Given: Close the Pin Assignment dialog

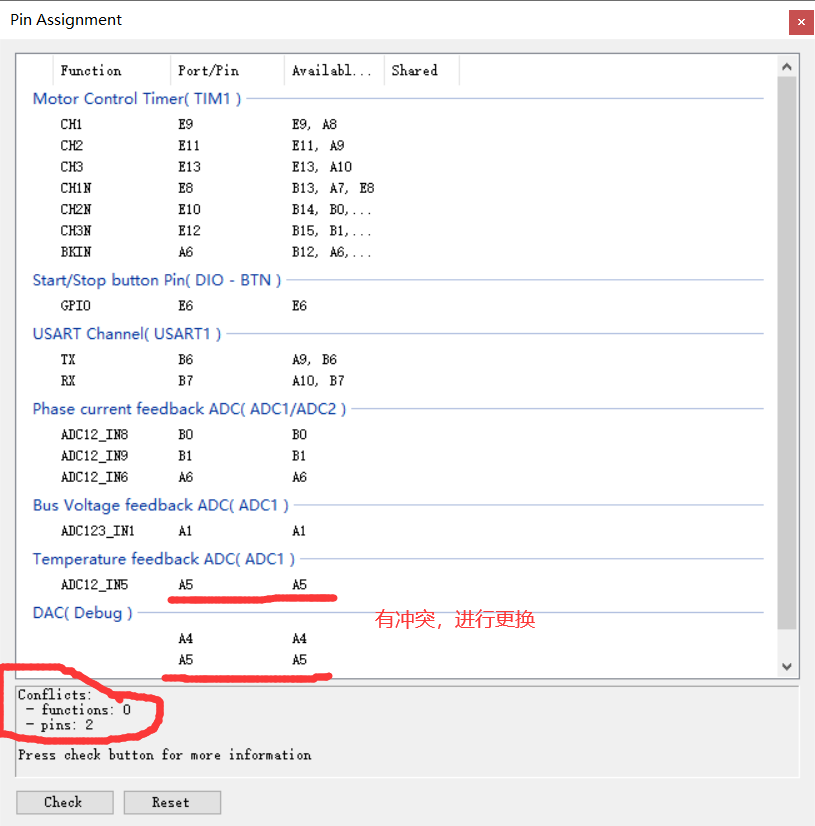Looking at the screenshot, I should pos(801,22).
